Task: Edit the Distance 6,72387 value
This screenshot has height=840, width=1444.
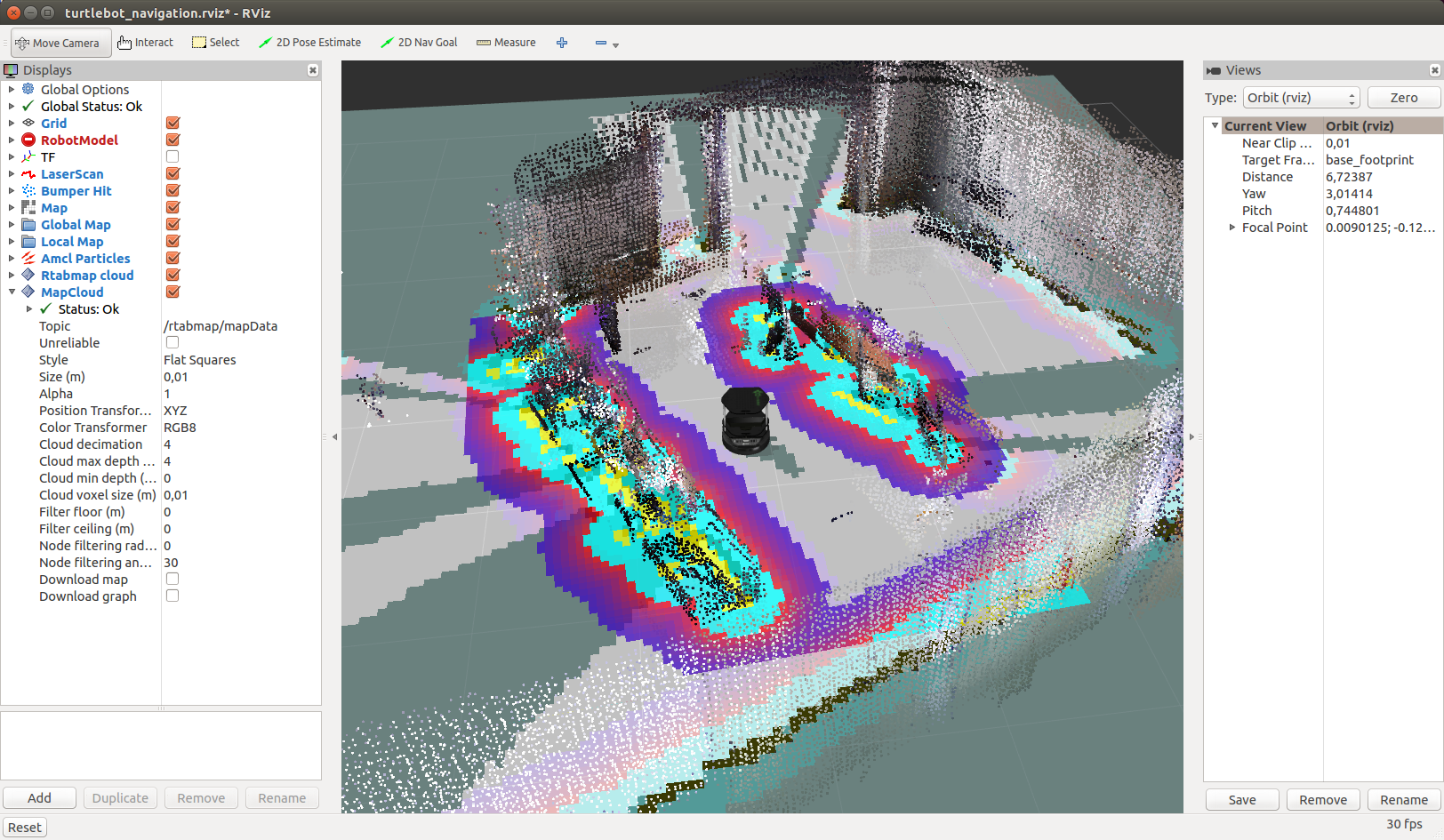Action: [x=1382, y=177]
